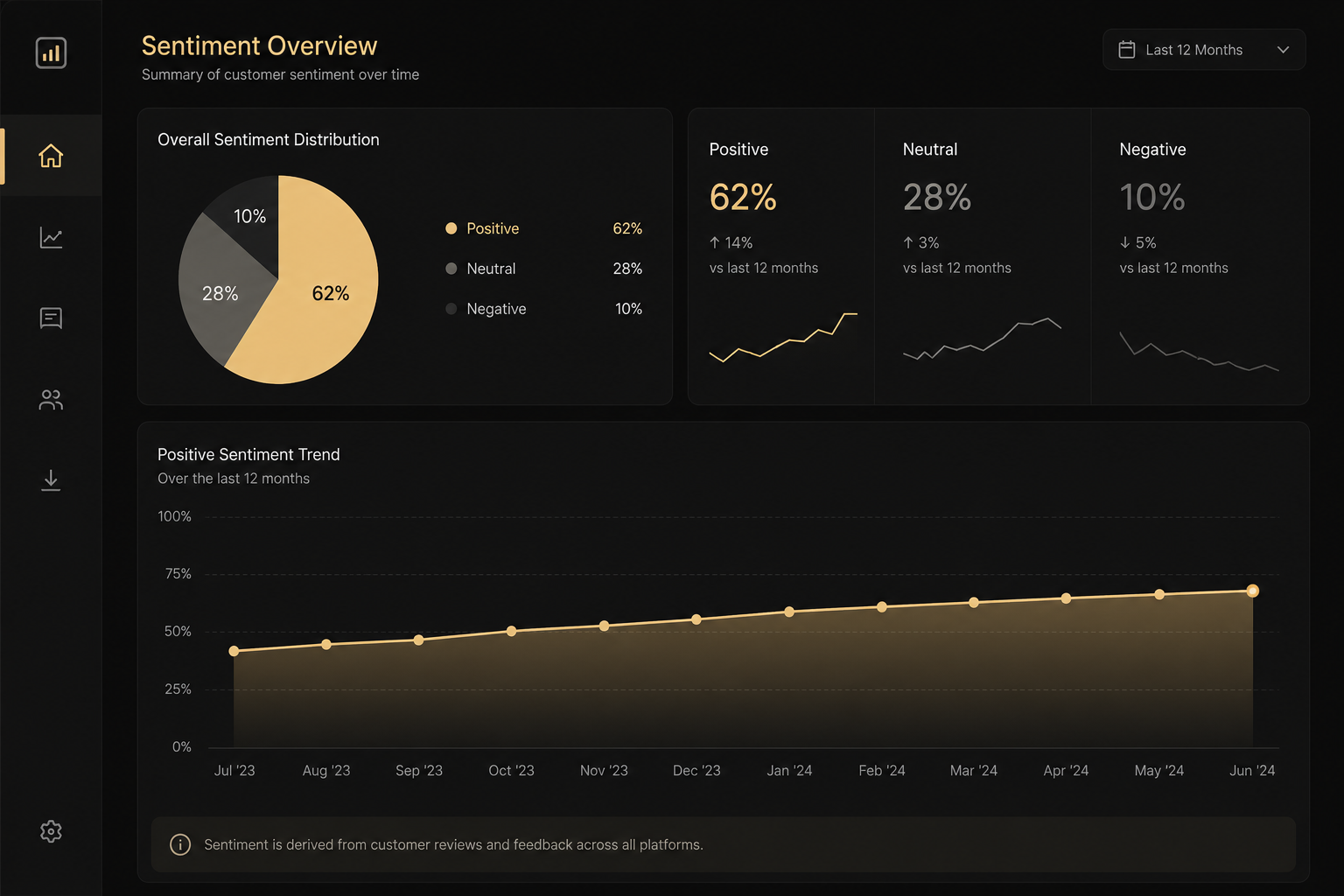
Task: Click the Jun '24 axis label
Action: tap(1252, 771)
